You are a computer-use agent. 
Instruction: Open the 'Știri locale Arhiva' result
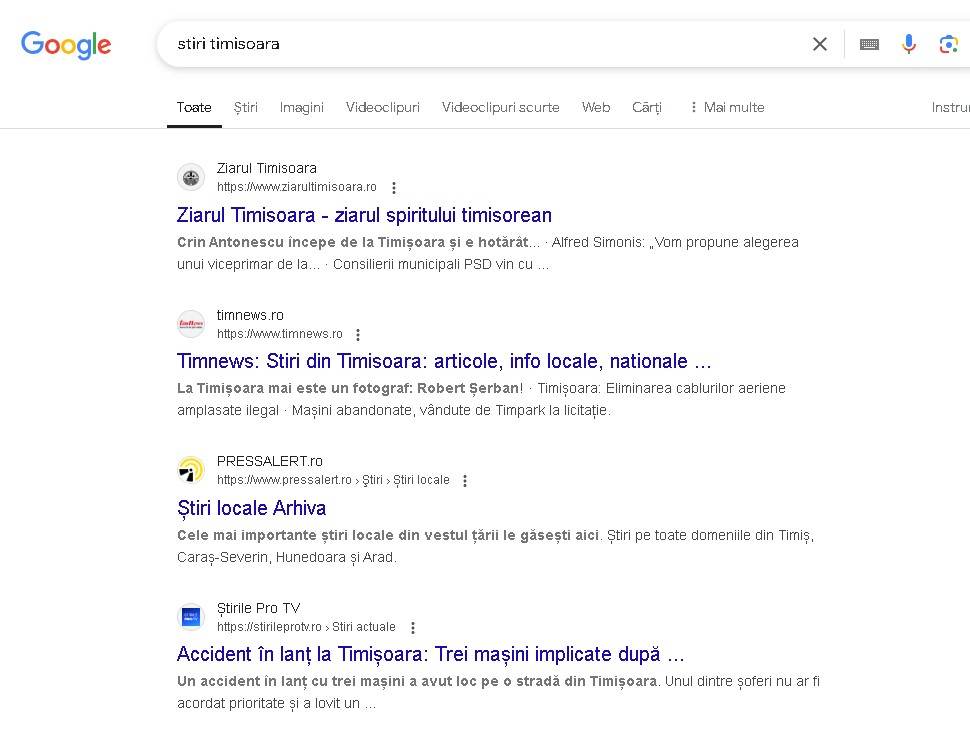pos(251,508)
